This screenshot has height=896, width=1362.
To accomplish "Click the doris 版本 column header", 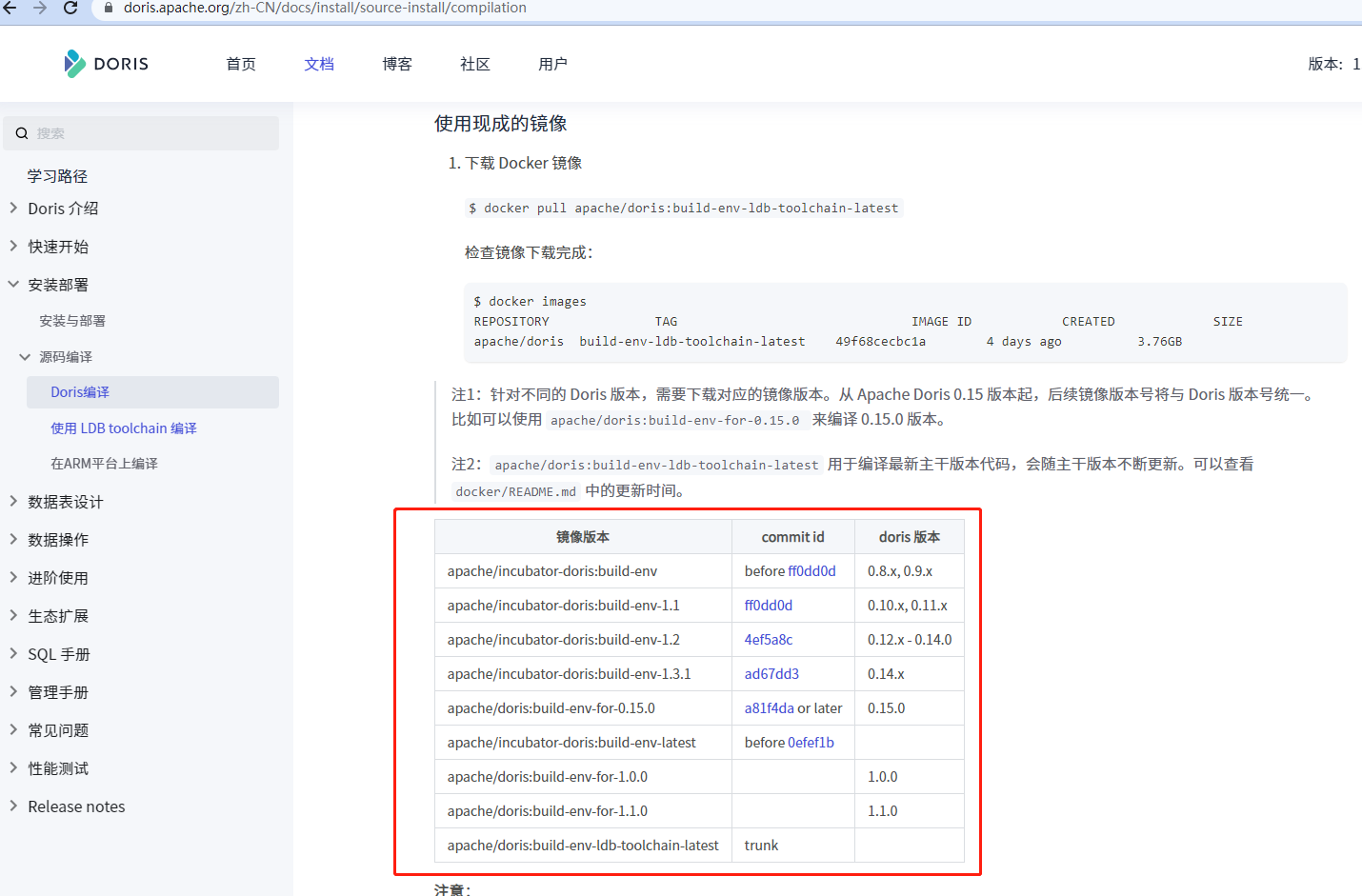I will tap(910, 537).
